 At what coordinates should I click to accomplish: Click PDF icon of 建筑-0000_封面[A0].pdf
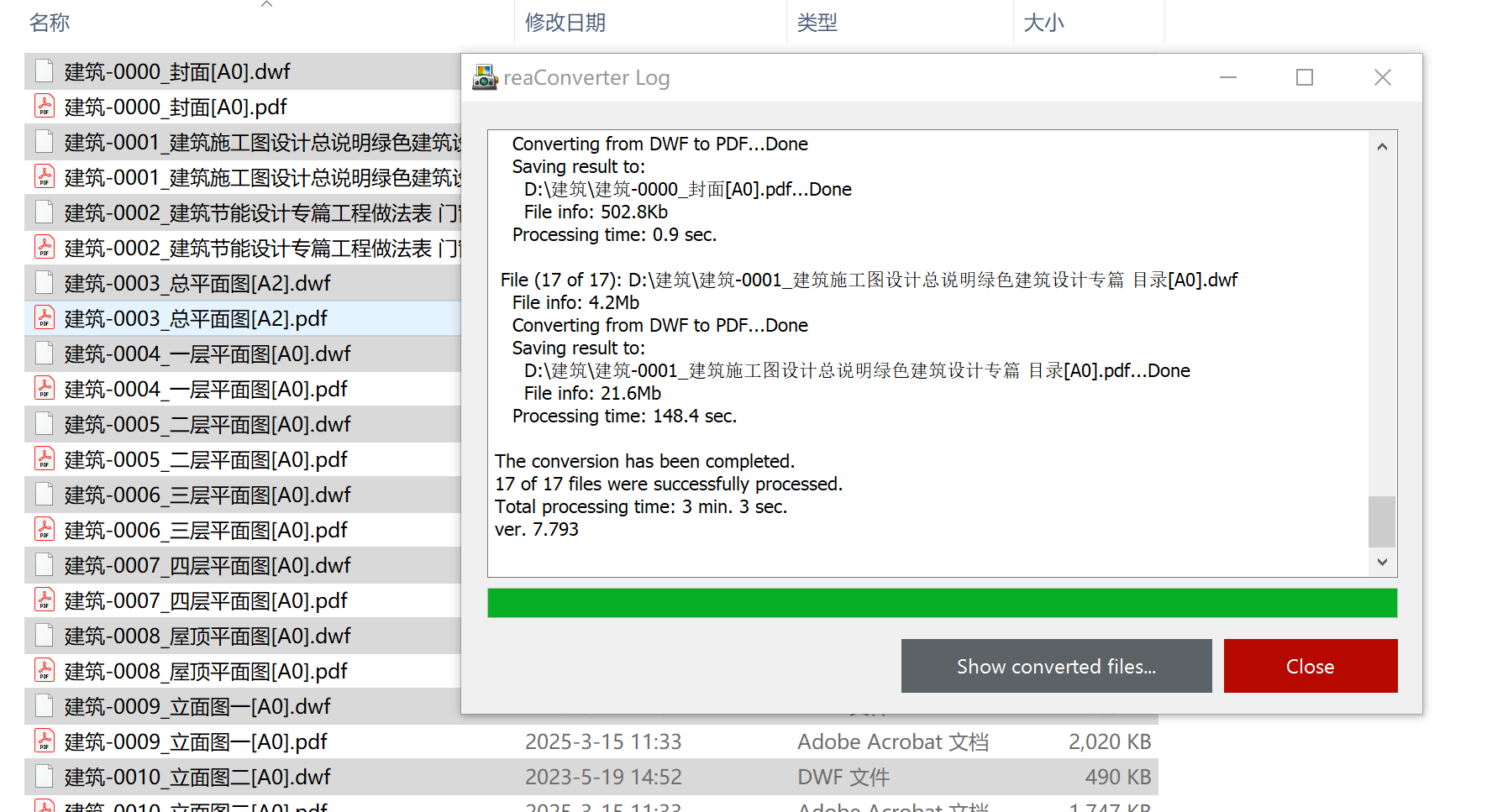45,107
